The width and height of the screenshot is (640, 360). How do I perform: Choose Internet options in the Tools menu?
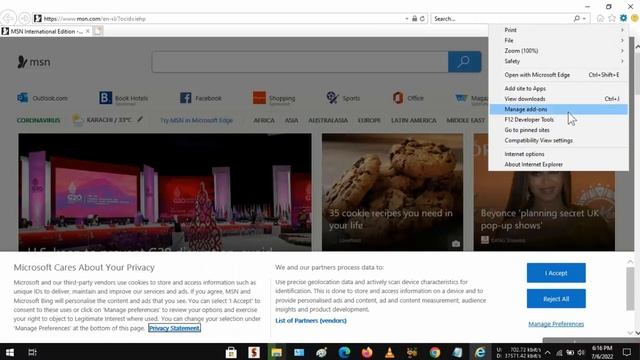tap(558, 154)
